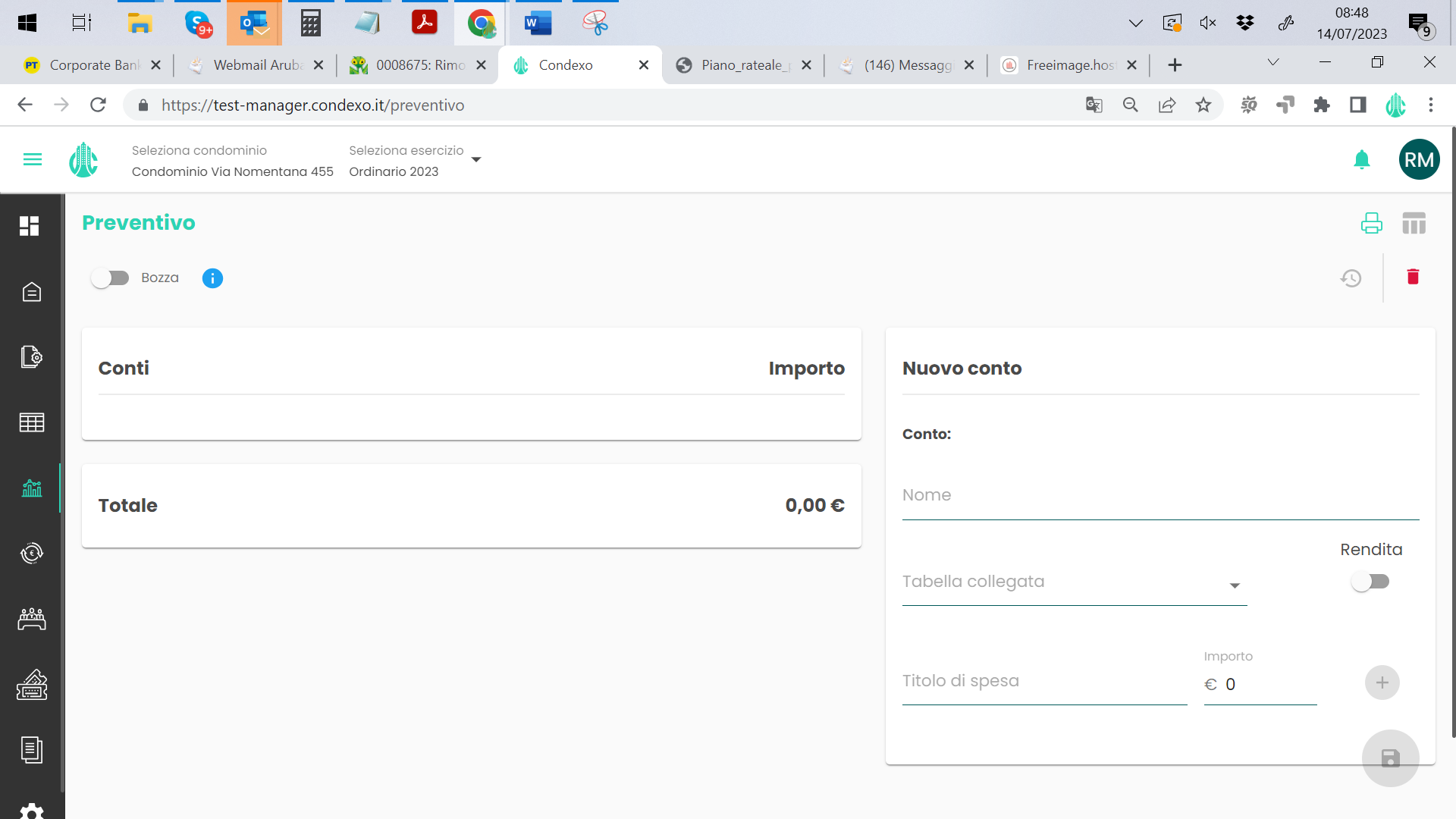Open notifications bell icon
This screenshot has width=1456, height=819.
1362,159
